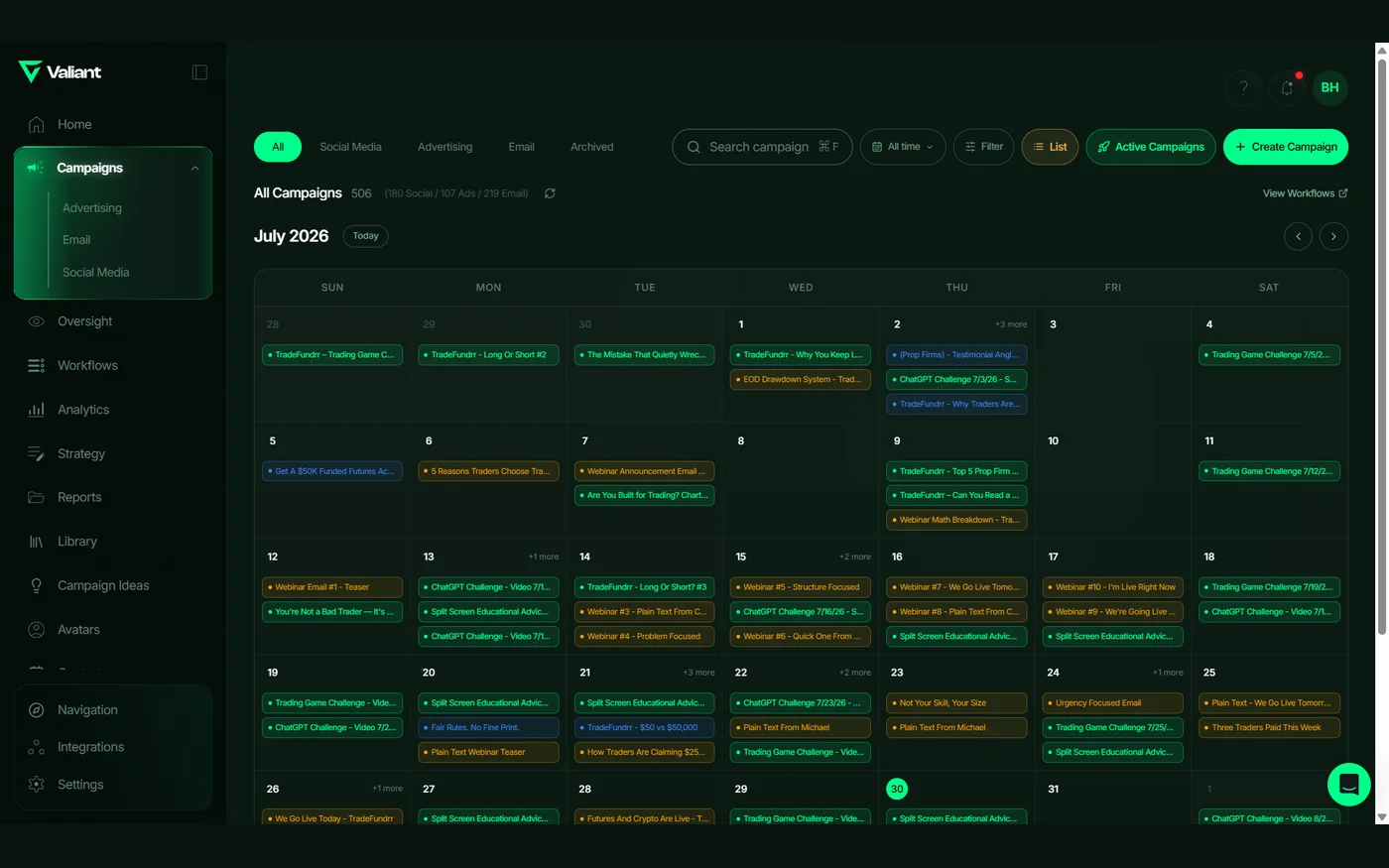1389x868 pixels.
Task: Open Campaign Ideas in the sidebar
Action: point(103,585)
